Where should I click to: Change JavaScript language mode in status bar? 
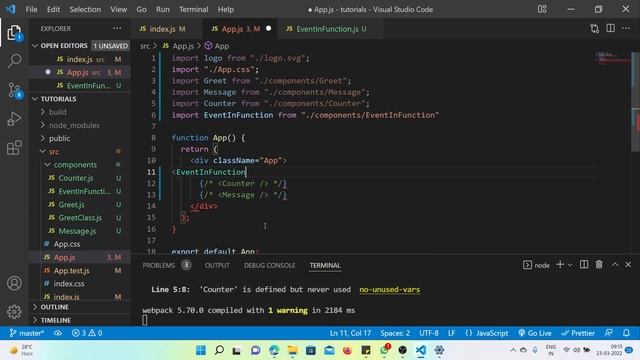point(487,333)
